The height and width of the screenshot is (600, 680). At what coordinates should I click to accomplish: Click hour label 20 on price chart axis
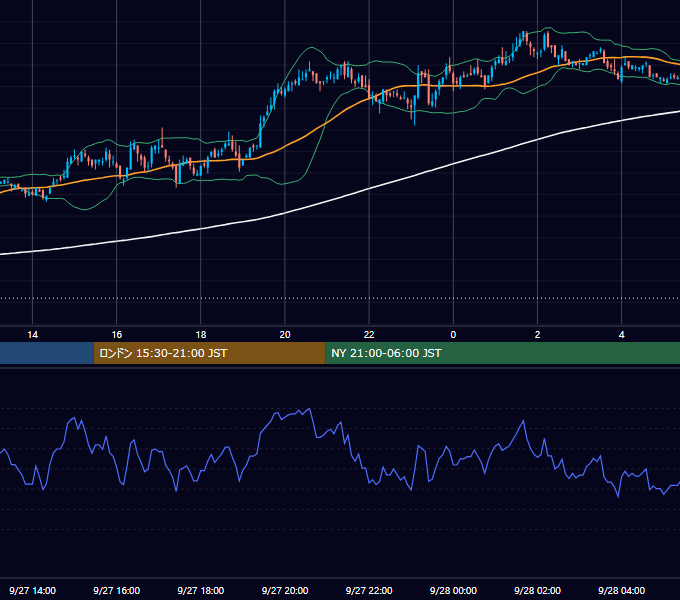pos(285,335)
